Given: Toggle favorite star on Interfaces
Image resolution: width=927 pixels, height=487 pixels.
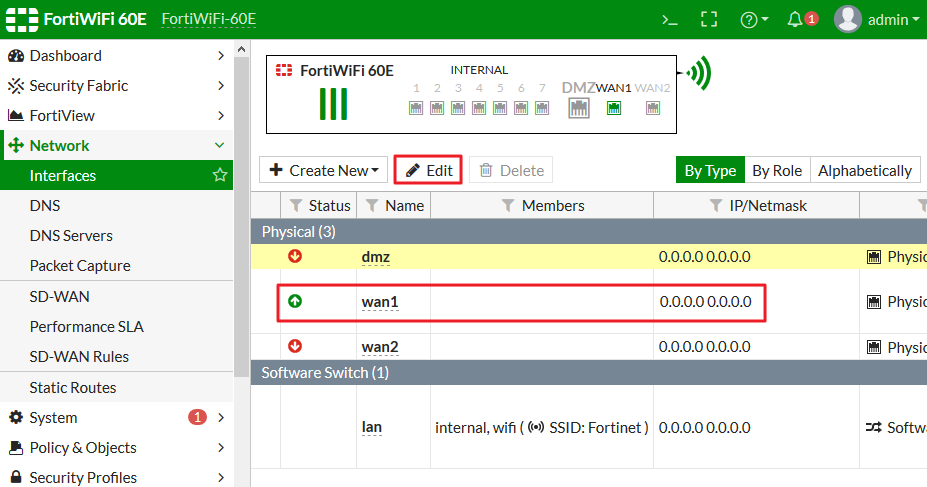Looking at the screenshot, I should point(220,175).
